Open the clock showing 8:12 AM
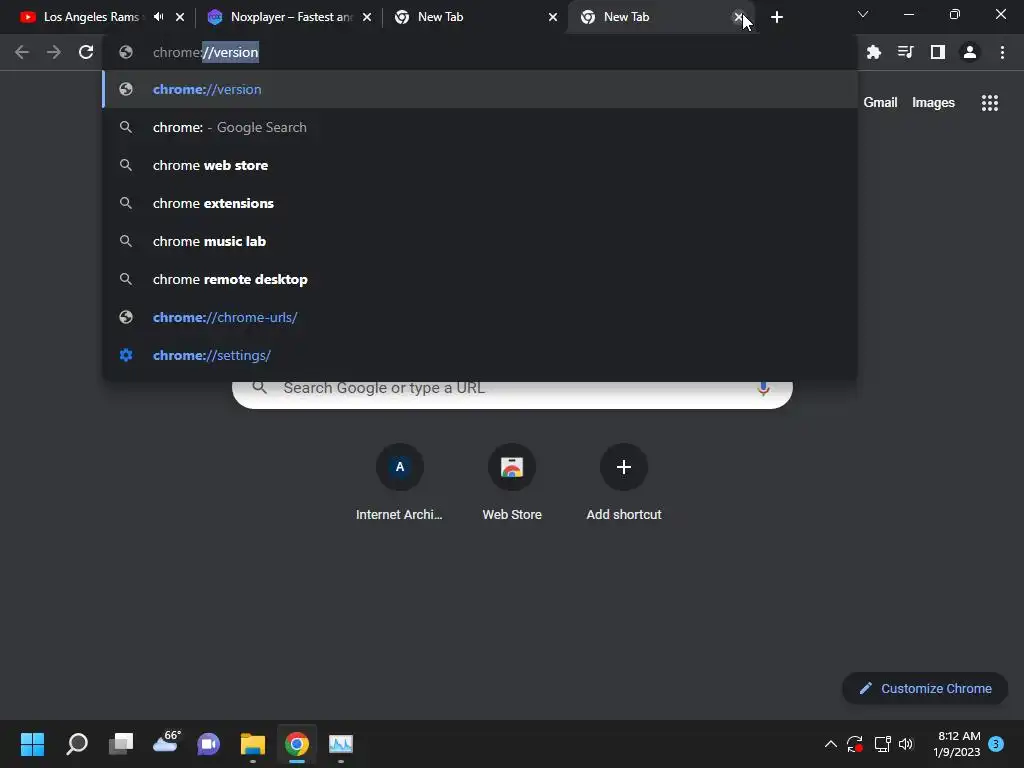Viewport: 1024px width, 768px height. click(x=957, y=744)
